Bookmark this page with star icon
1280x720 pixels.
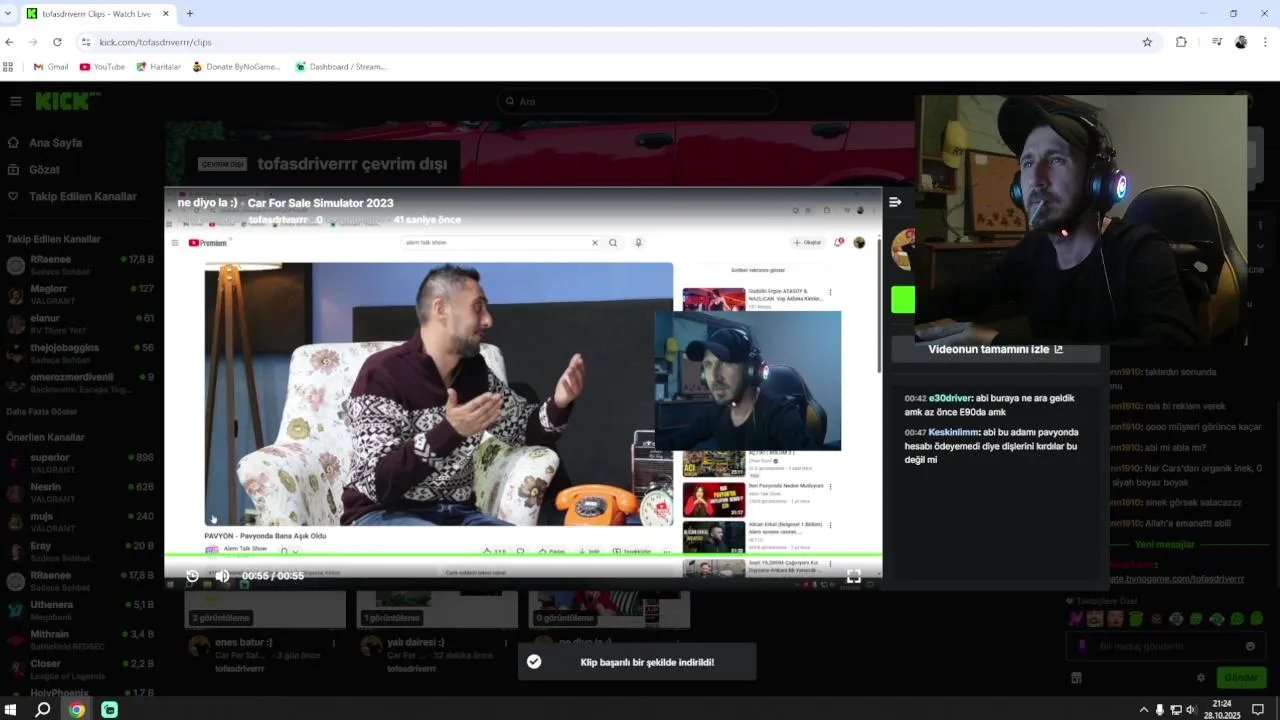pos(1147,42)
